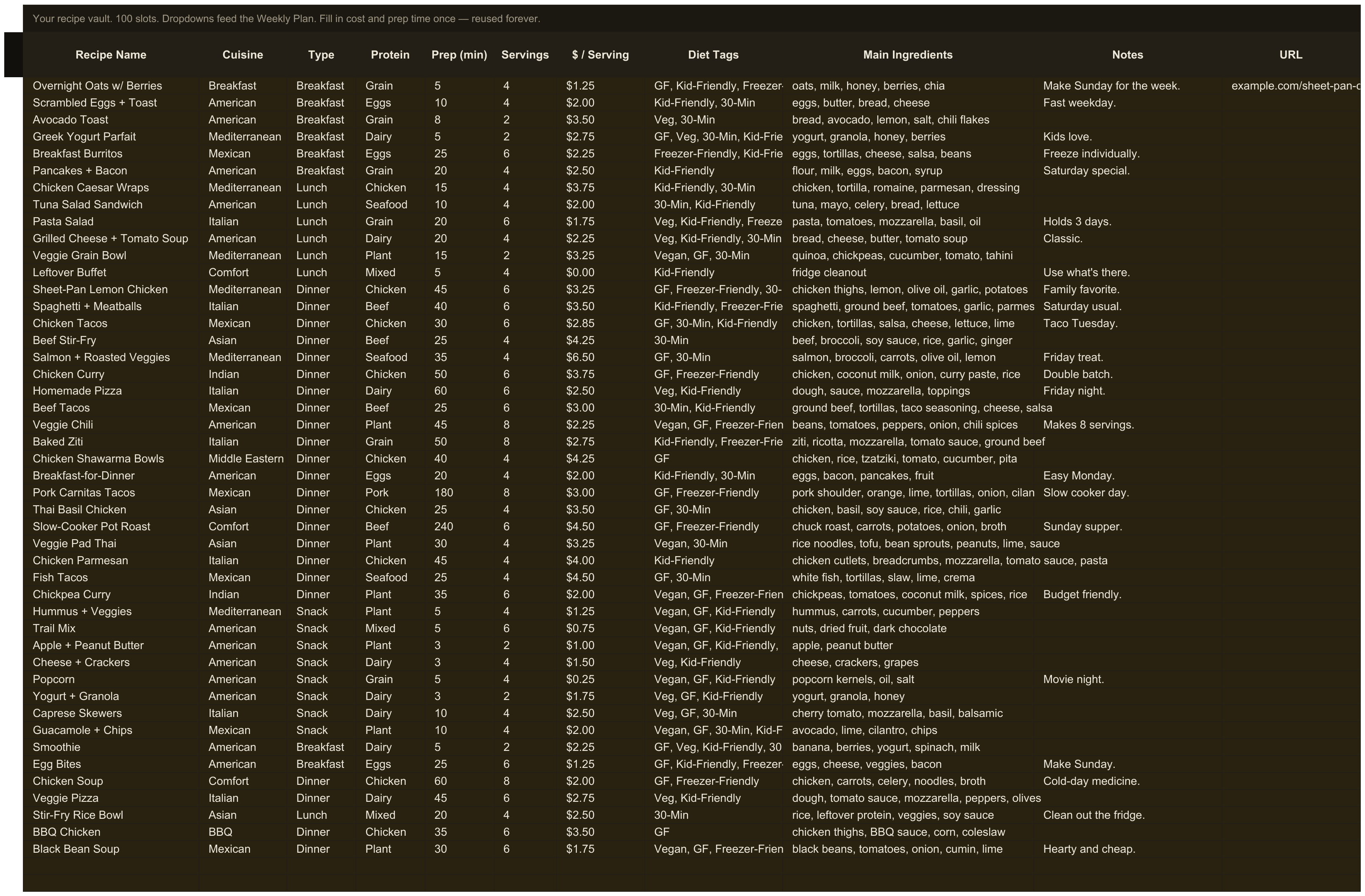Click Chicken Curry's Indian cuisine cell
Screen dimensions: 1365x896
coord(243,375)
